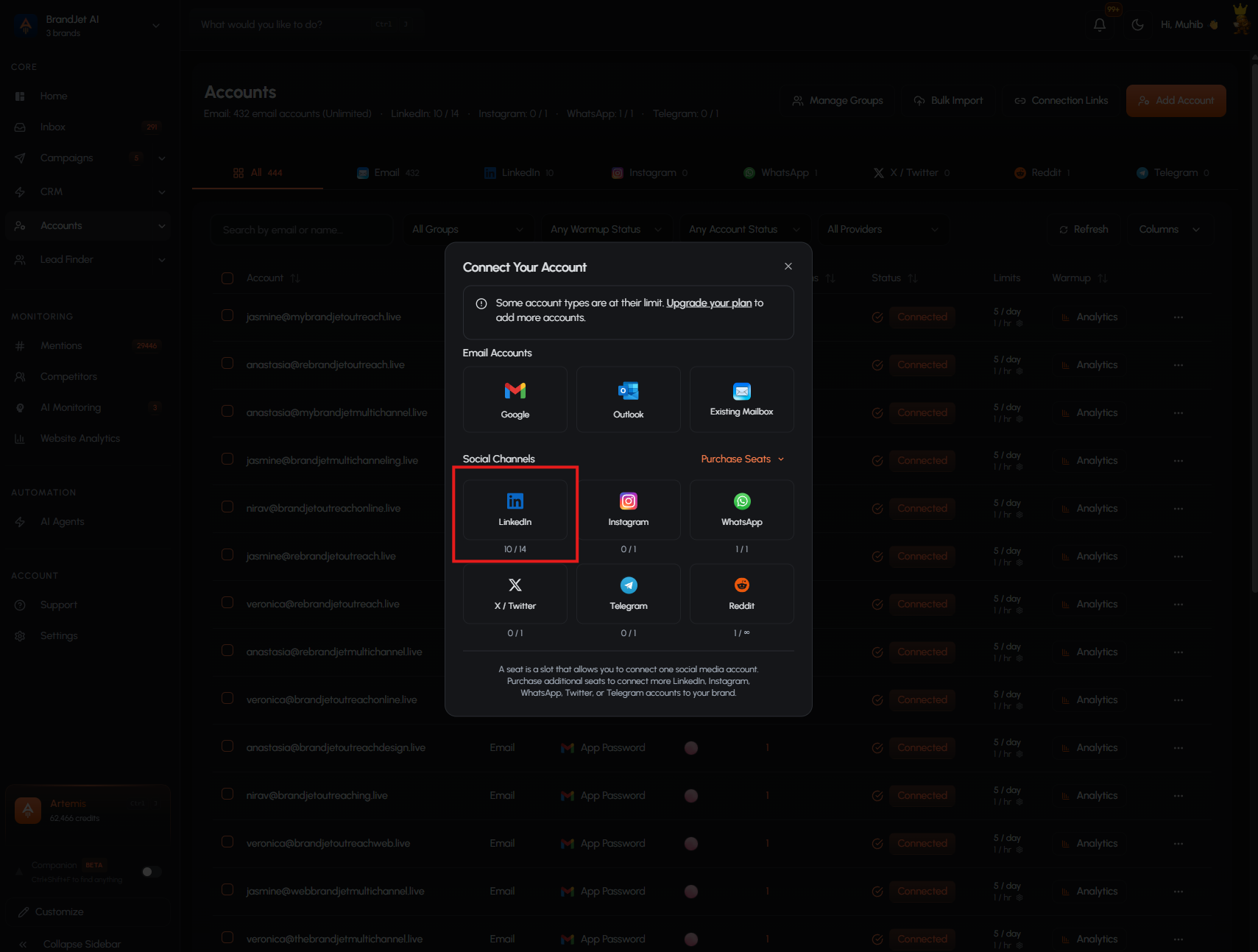The image size is (1258, 952).
Task: Click the 'What would you like to do?' command bar
Action: pos(305,24)
